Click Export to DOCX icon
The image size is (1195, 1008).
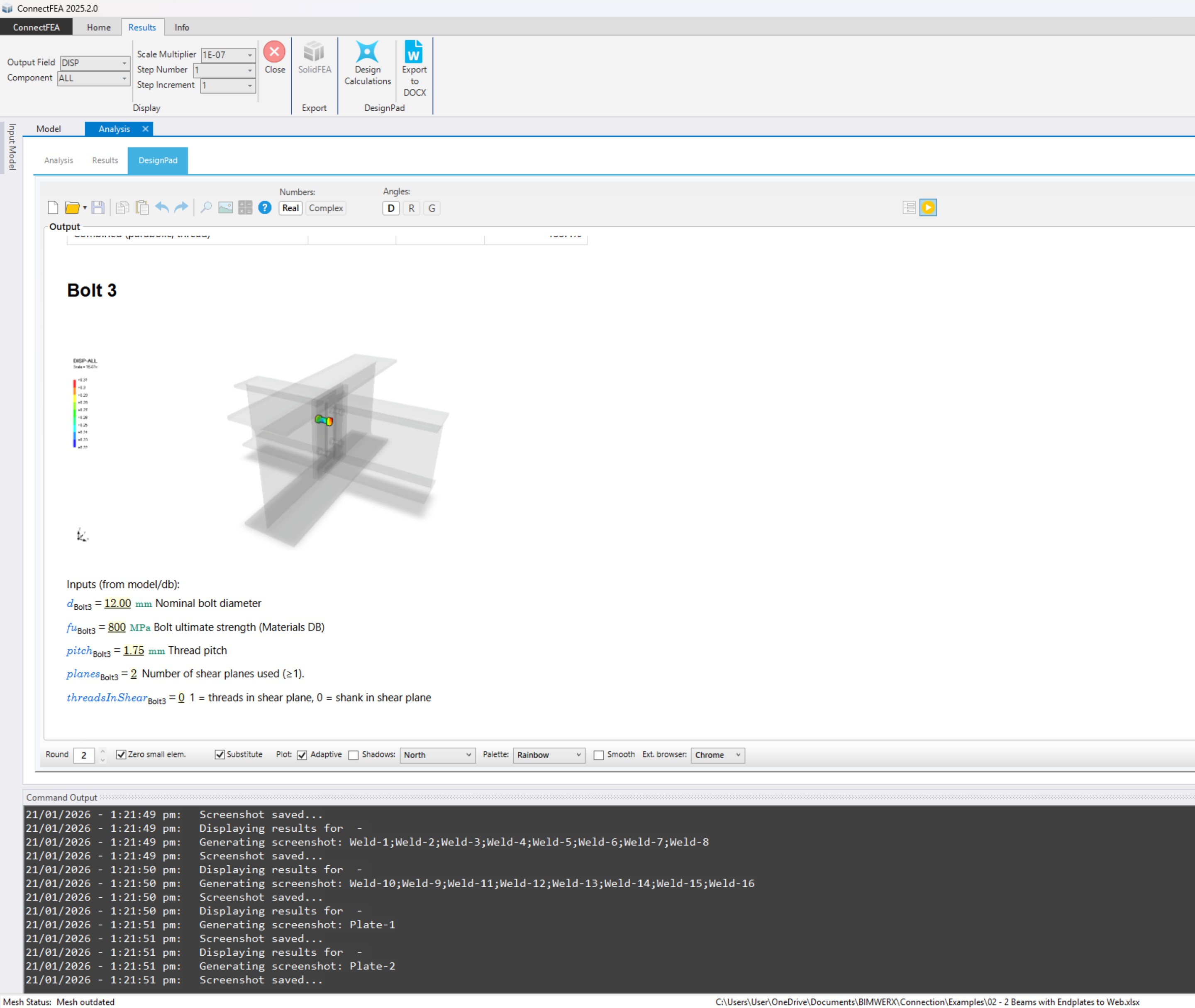414,53
